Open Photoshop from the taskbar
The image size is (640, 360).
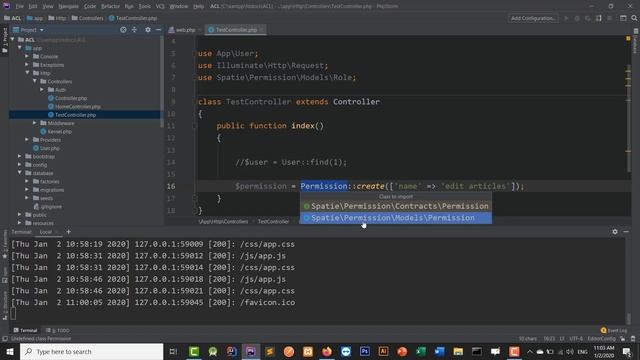coord(364,351)
